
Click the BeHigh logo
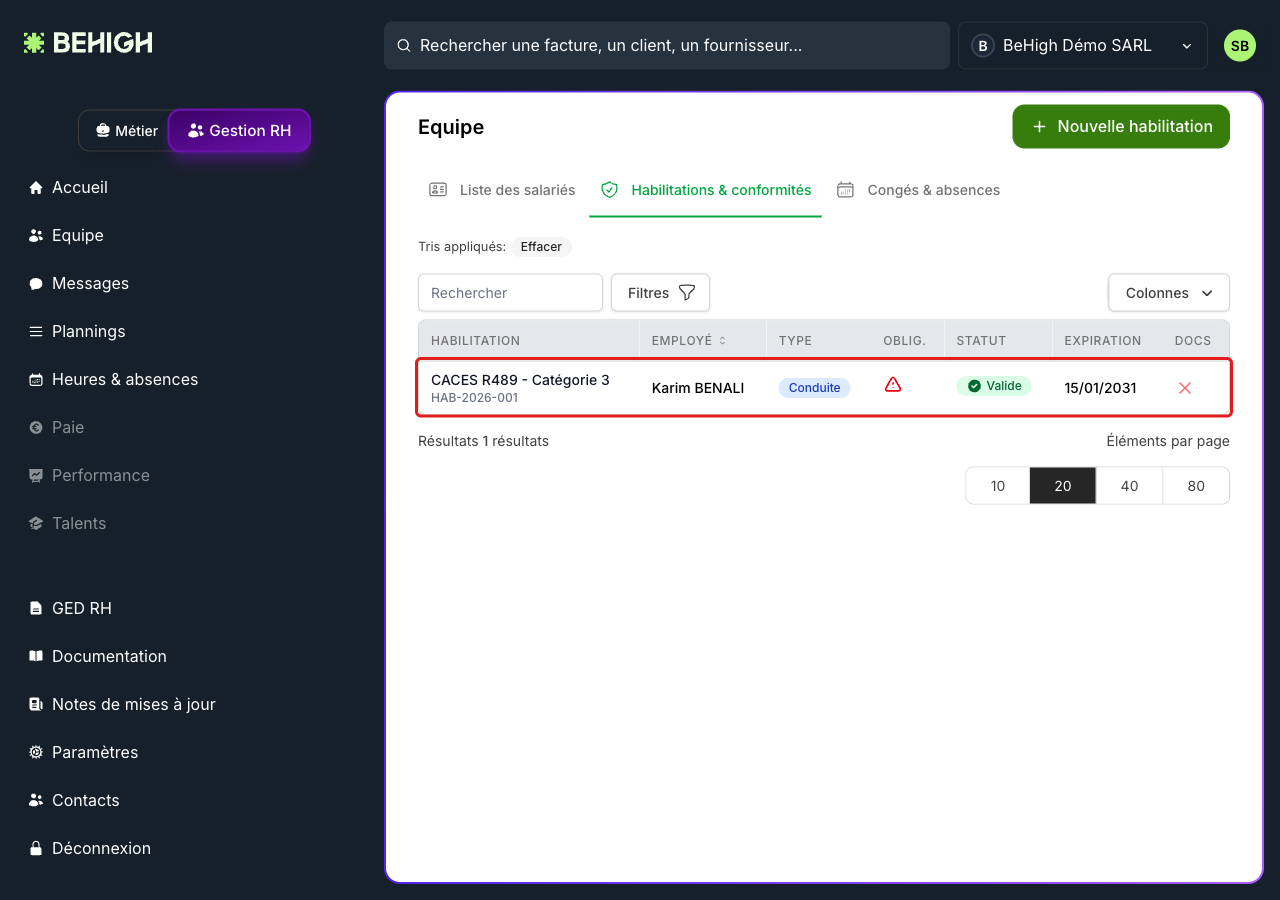point(88,43)
